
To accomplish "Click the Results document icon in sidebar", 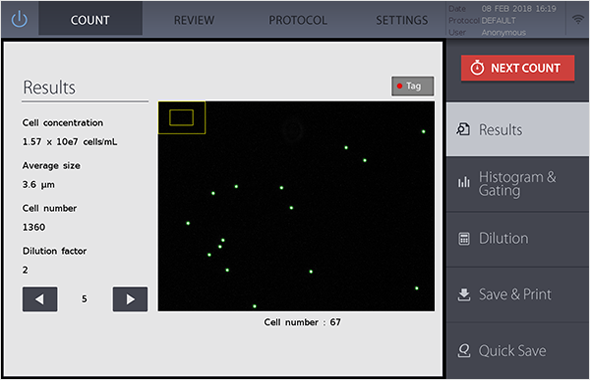I will click(x=463, y=129).
